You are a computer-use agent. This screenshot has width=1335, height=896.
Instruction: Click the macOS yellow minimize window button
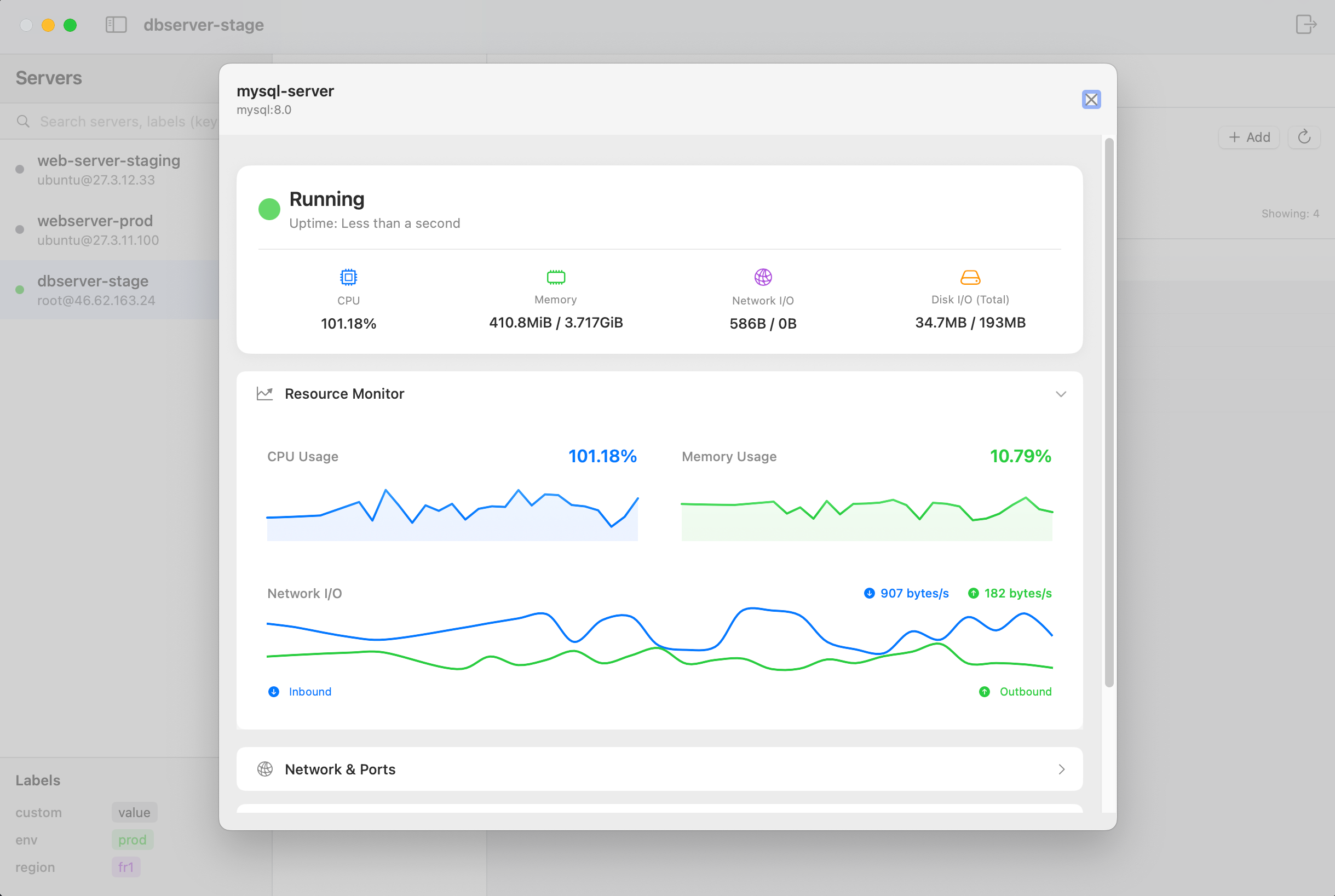coord(48,25)
